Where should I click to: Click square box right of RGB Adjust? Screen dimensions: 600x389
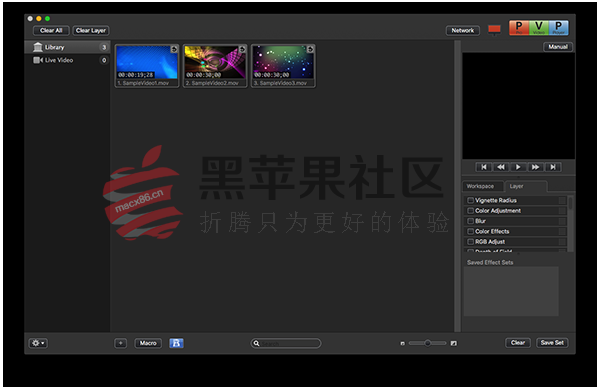pos(562,242)
